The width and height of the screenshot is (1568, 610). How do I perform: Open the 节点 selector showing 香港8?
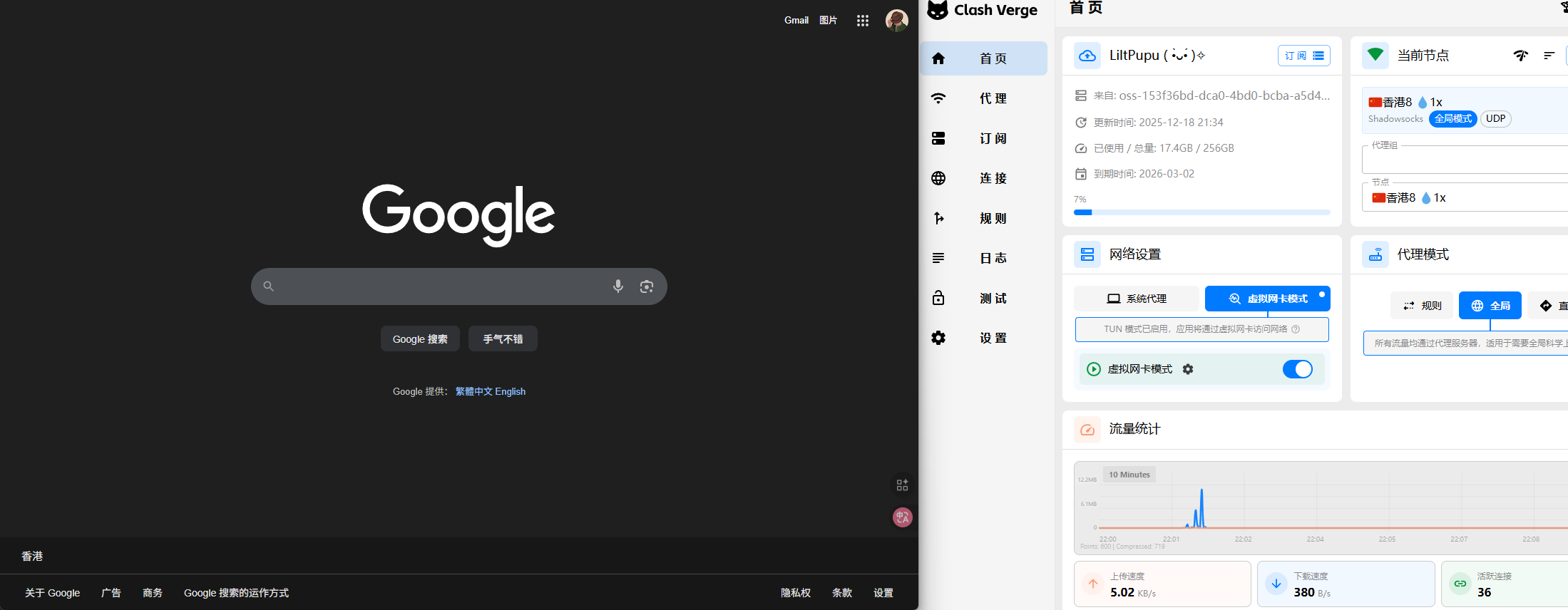point(1462,198)
